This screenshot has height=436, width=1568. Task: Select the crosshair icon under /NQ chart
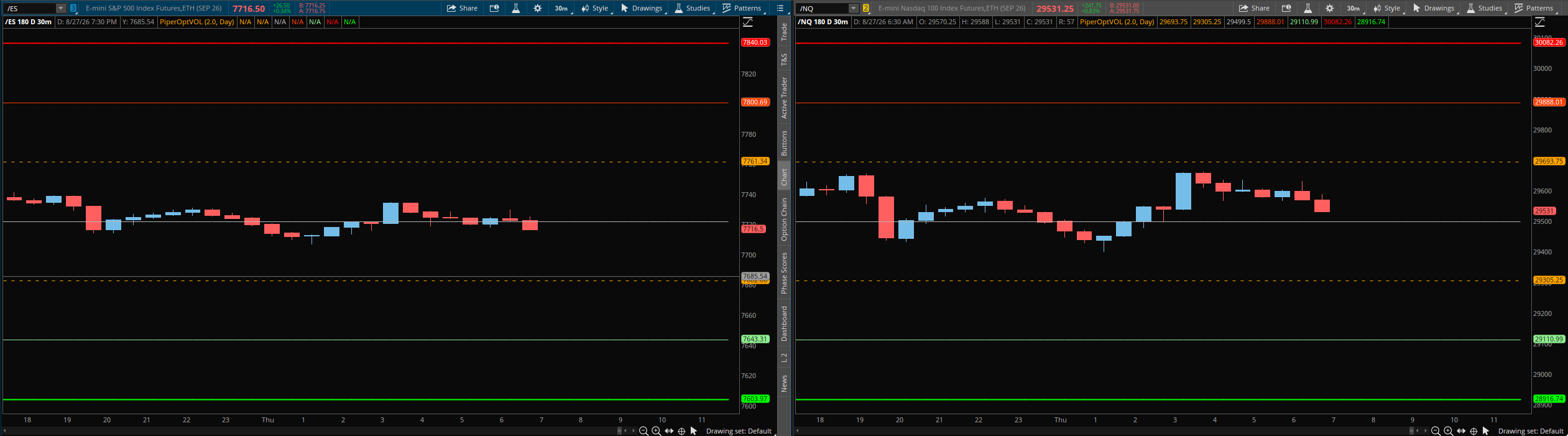pos(1473,431)
